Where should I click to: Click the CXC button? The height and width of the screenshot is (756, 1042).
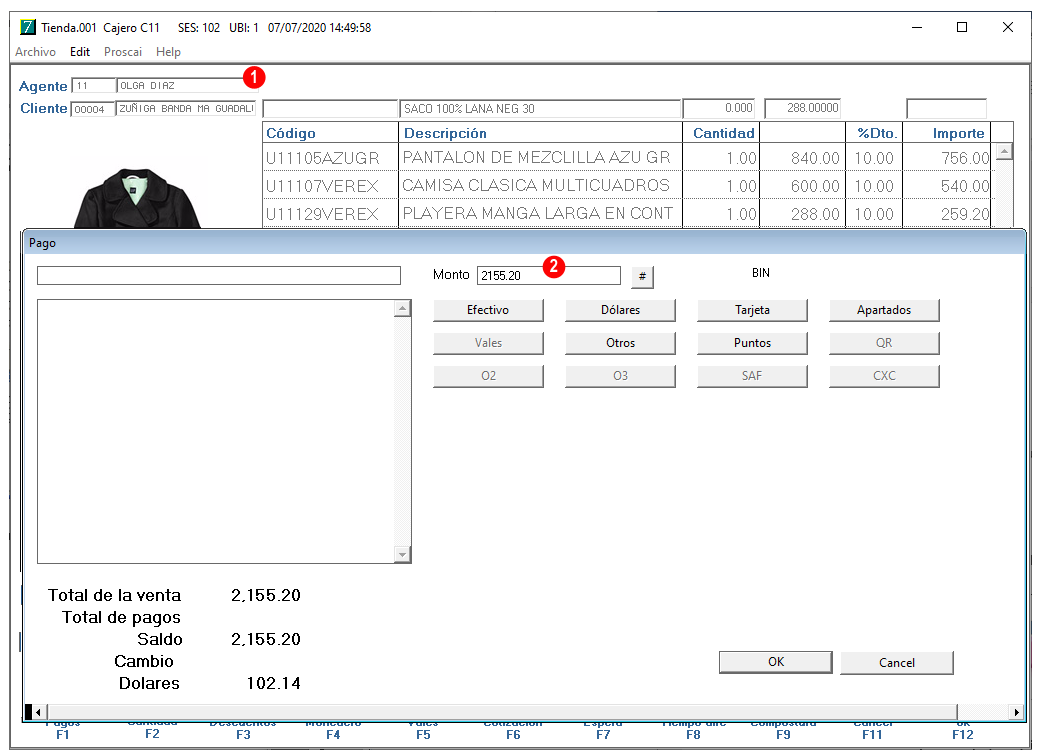point(884,376)
